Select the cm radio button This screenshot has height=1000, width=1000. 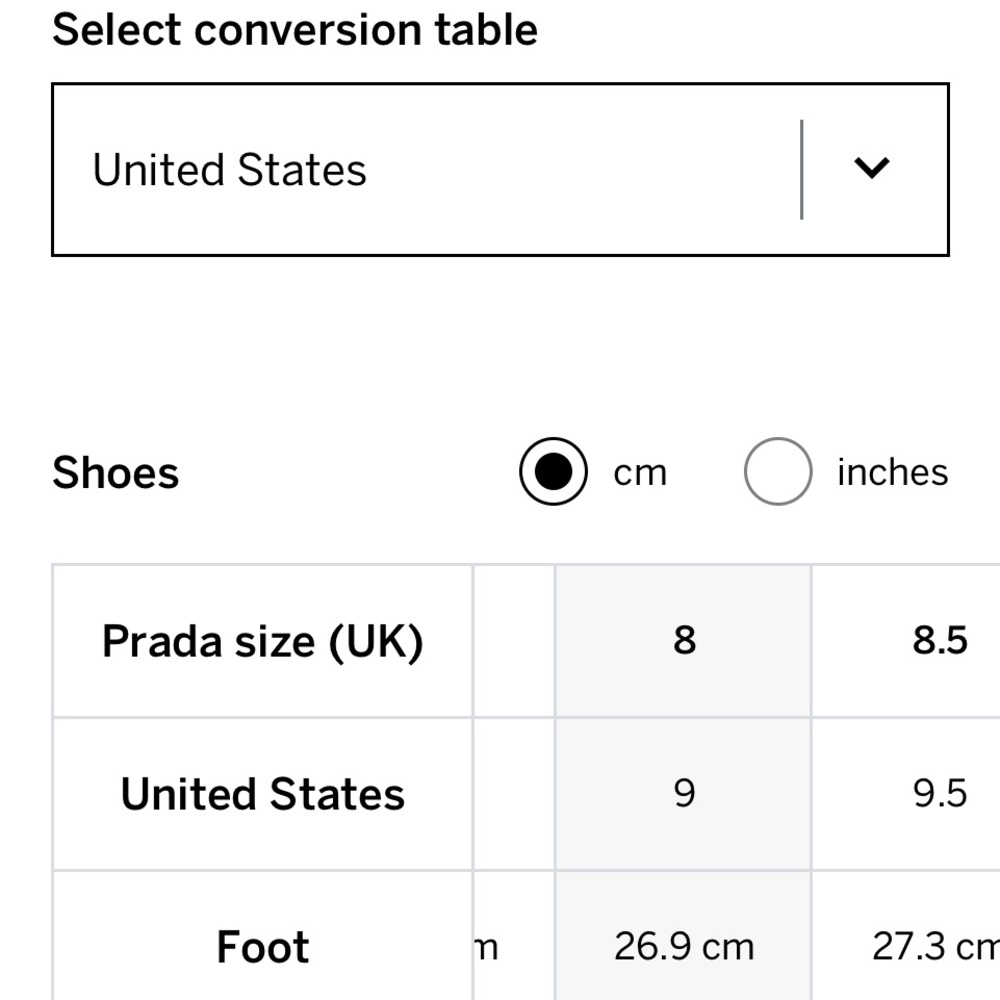click(x=553, y=471)
